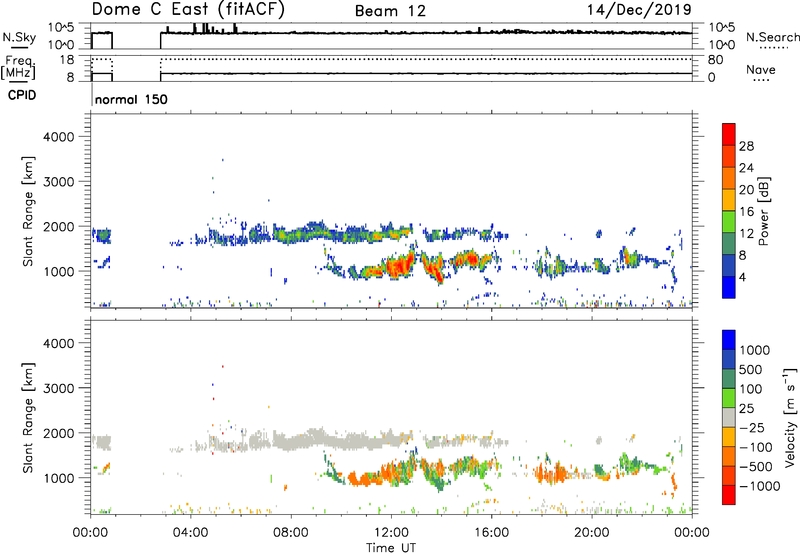
Task: Click the date "14/Dec/2019"
Action: tap(639, 9)
